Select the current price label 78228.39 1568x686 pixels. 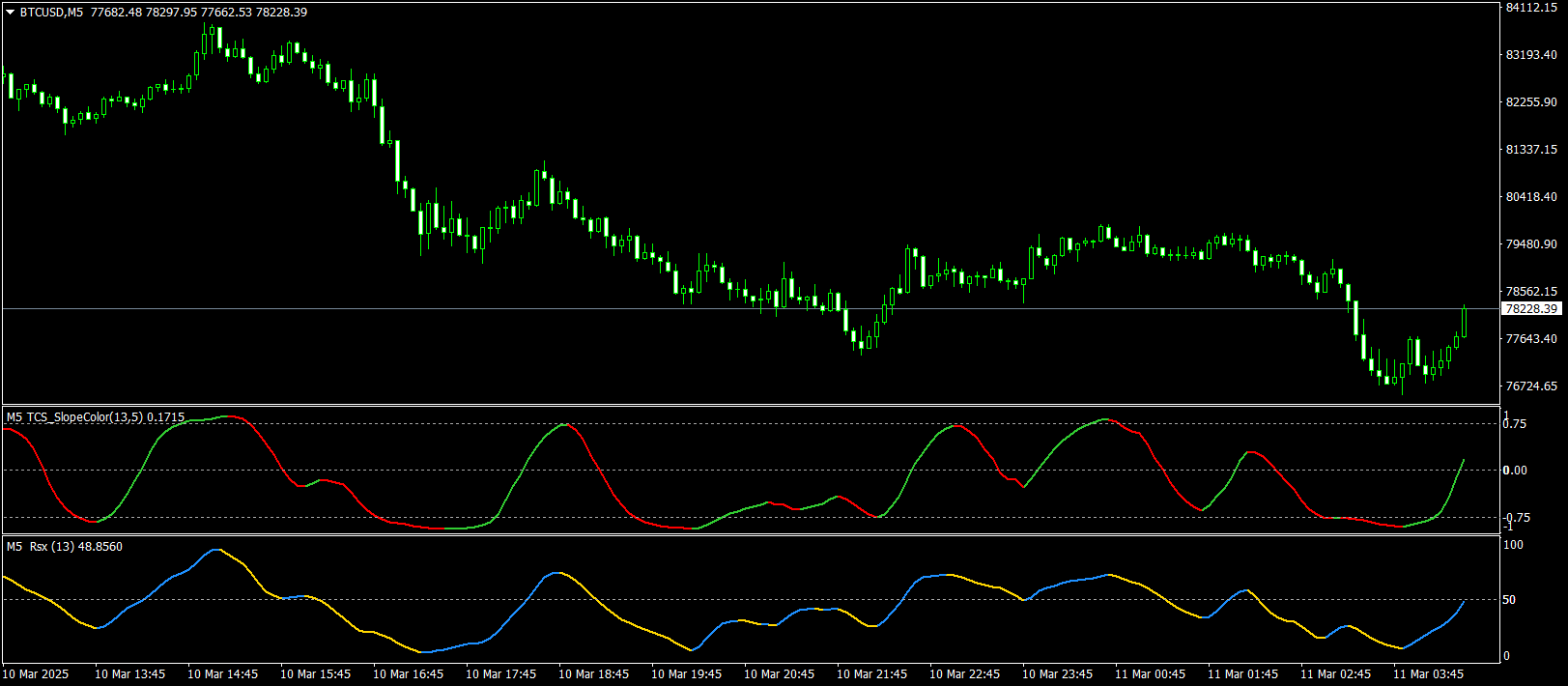1531,309
